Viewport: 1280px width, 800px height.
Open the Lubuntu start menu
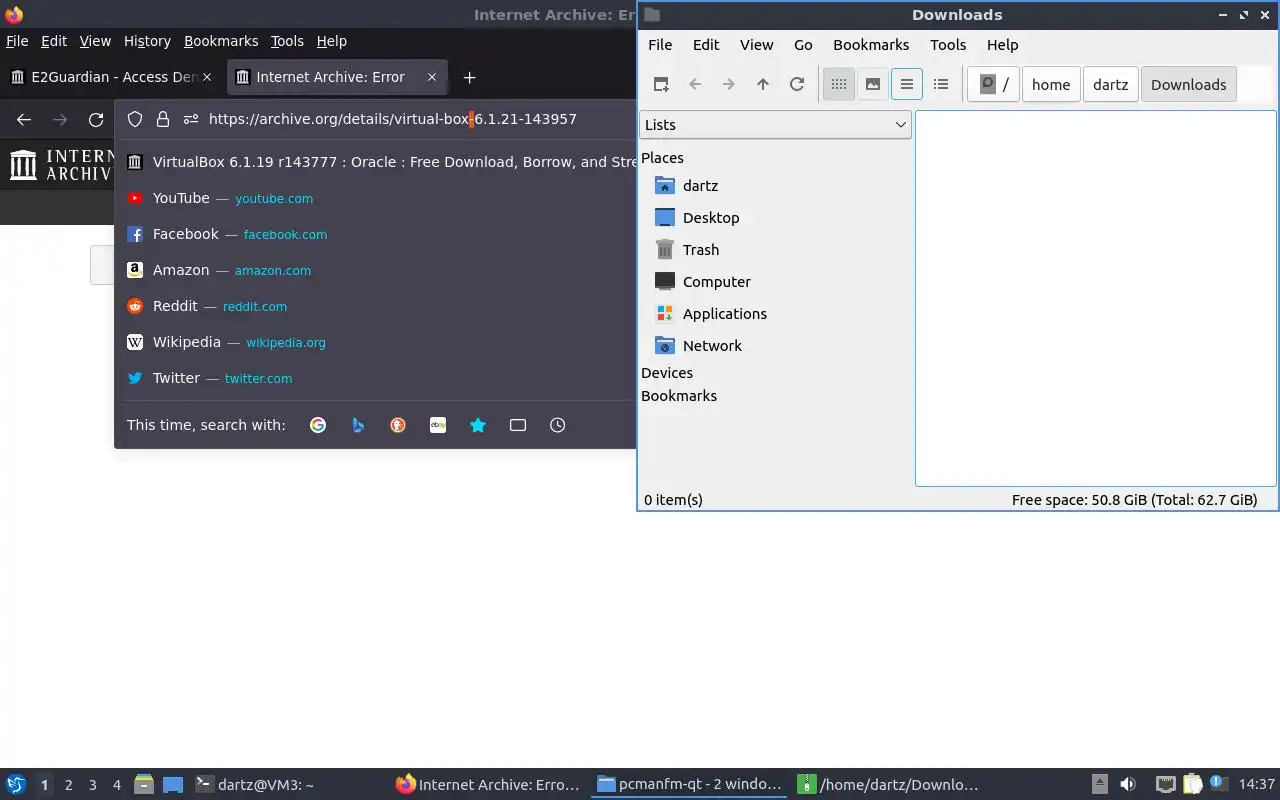pyautogui.click(x=16, y=785)
